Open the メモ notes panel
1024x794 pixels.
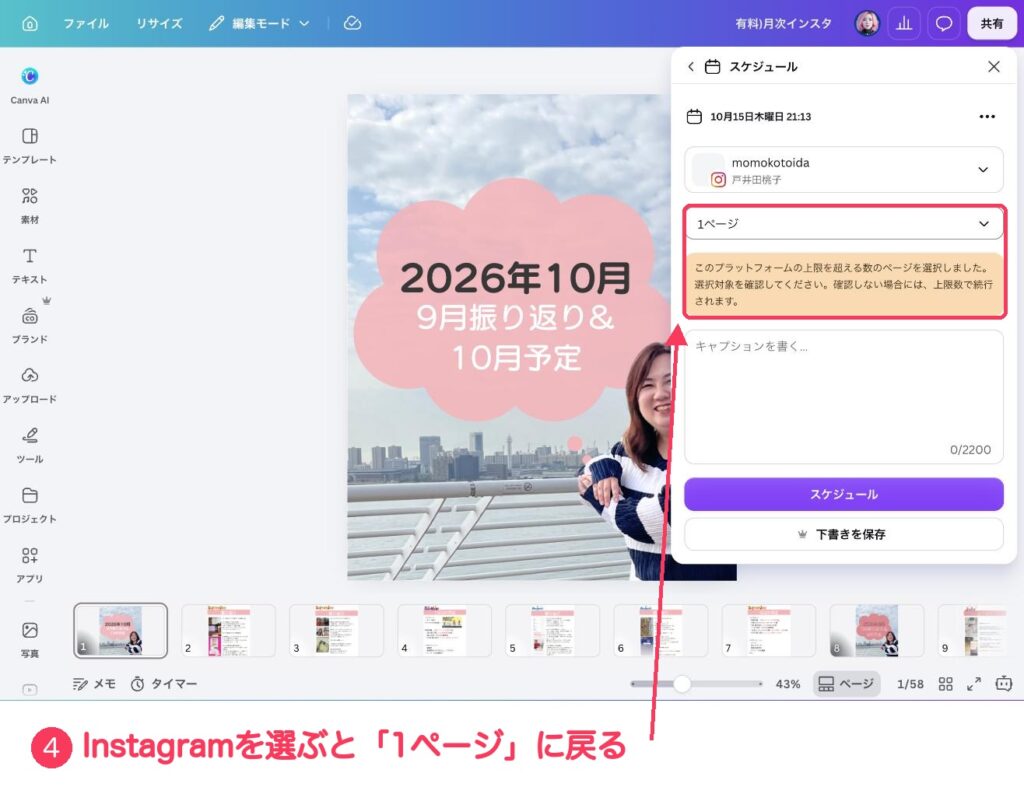coord(94,684)
